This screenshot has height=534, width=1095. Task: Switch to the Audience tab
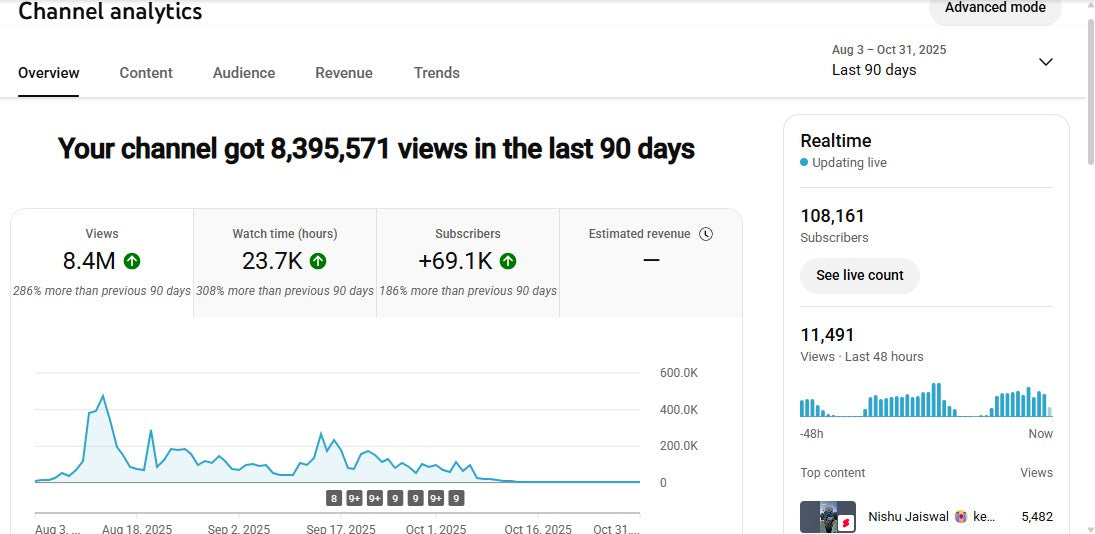(x=244, y=73)
